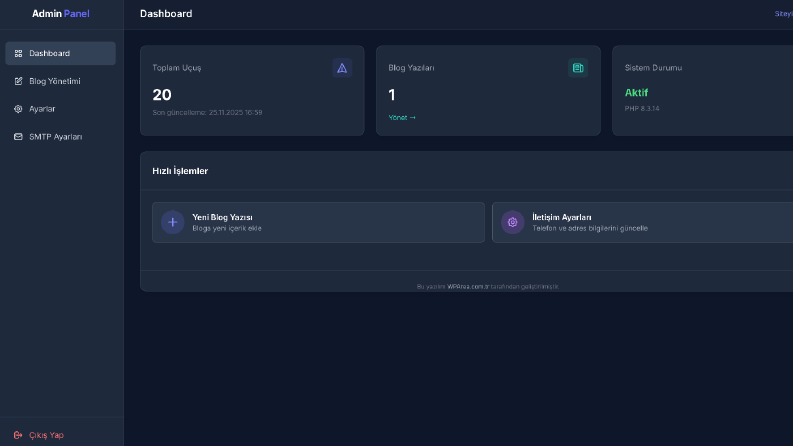793x446 pixels.
Task: Open the WPArea.com.tr footer link
Action: point(468,286)
